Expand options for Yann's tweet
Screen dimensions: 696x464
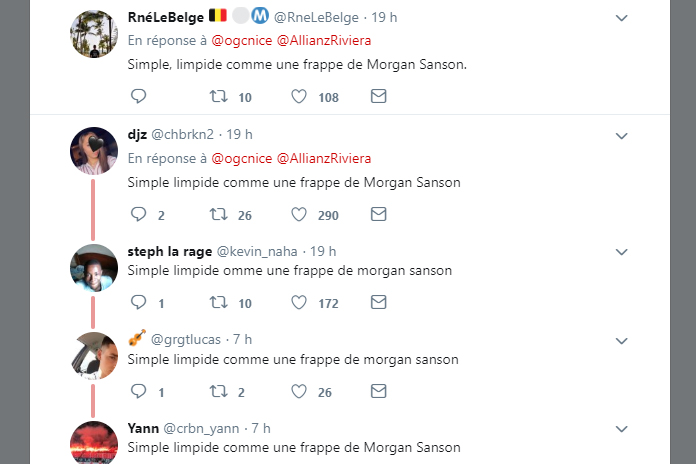621,429
